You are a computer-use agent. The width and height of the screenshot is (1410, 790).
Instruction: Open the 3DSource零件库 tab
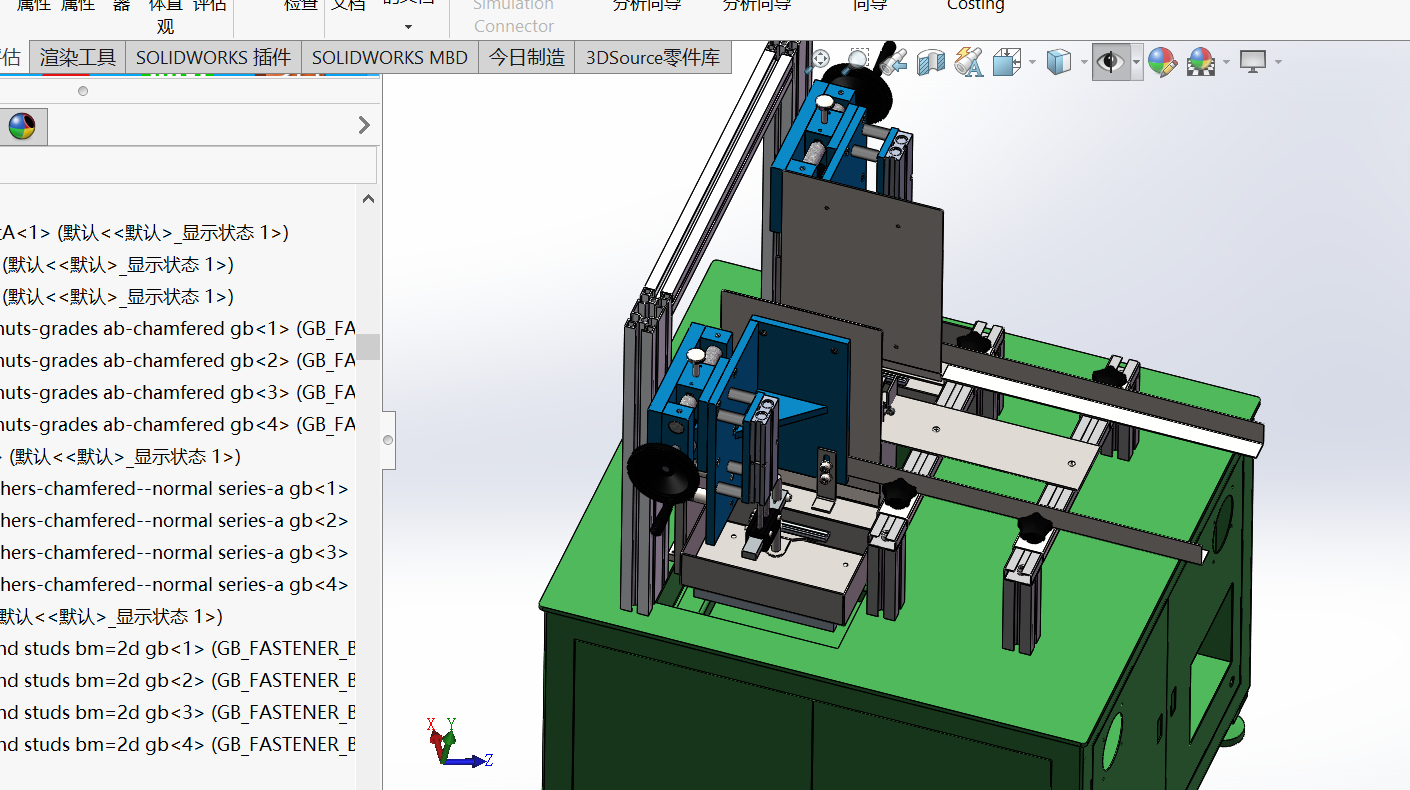click(x=653, y=57)
